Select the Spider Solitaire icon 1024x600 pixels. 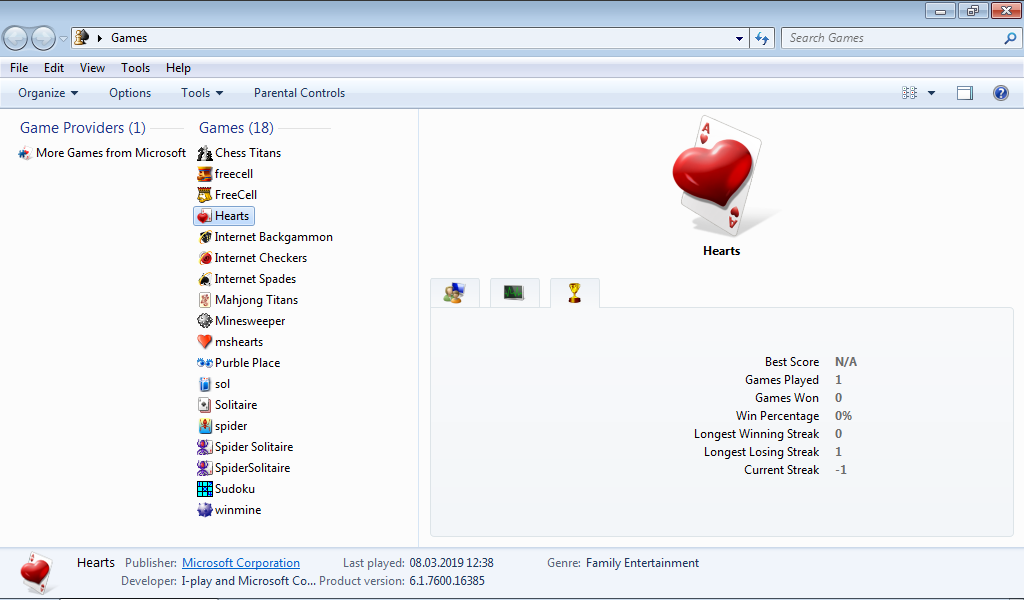point(205,447)
